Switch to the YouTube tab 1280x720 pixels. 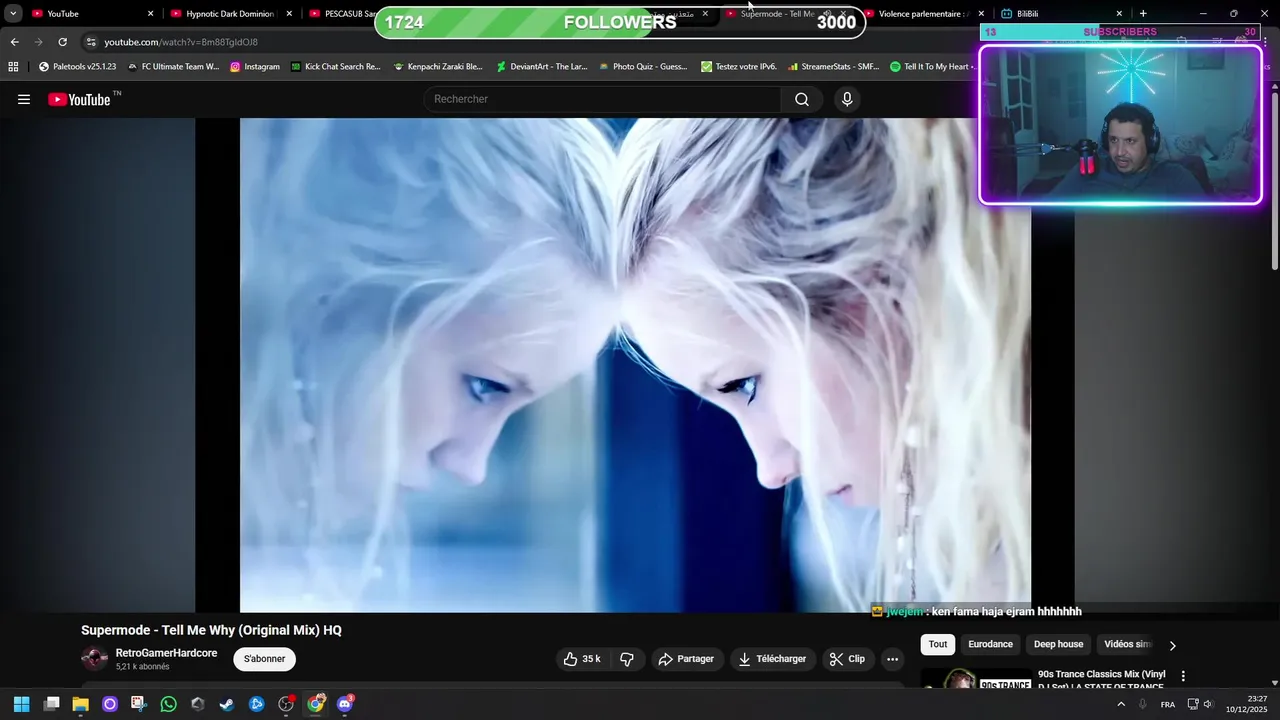(90, 14)
